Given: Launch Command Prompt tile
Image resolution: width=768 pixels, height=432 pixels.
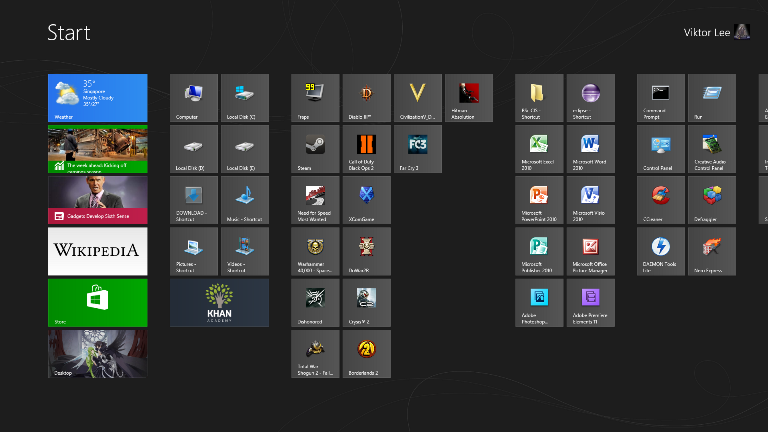Looking at the screenshot, I should [661, 98].
